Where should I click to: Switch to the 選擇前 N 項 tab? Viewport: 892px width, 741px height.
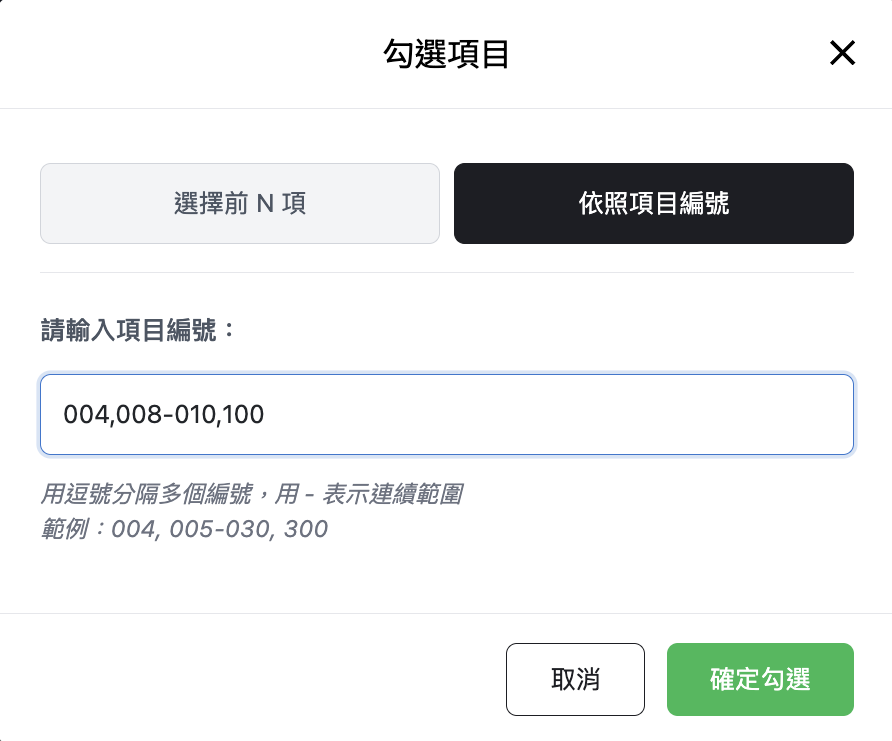240,204
